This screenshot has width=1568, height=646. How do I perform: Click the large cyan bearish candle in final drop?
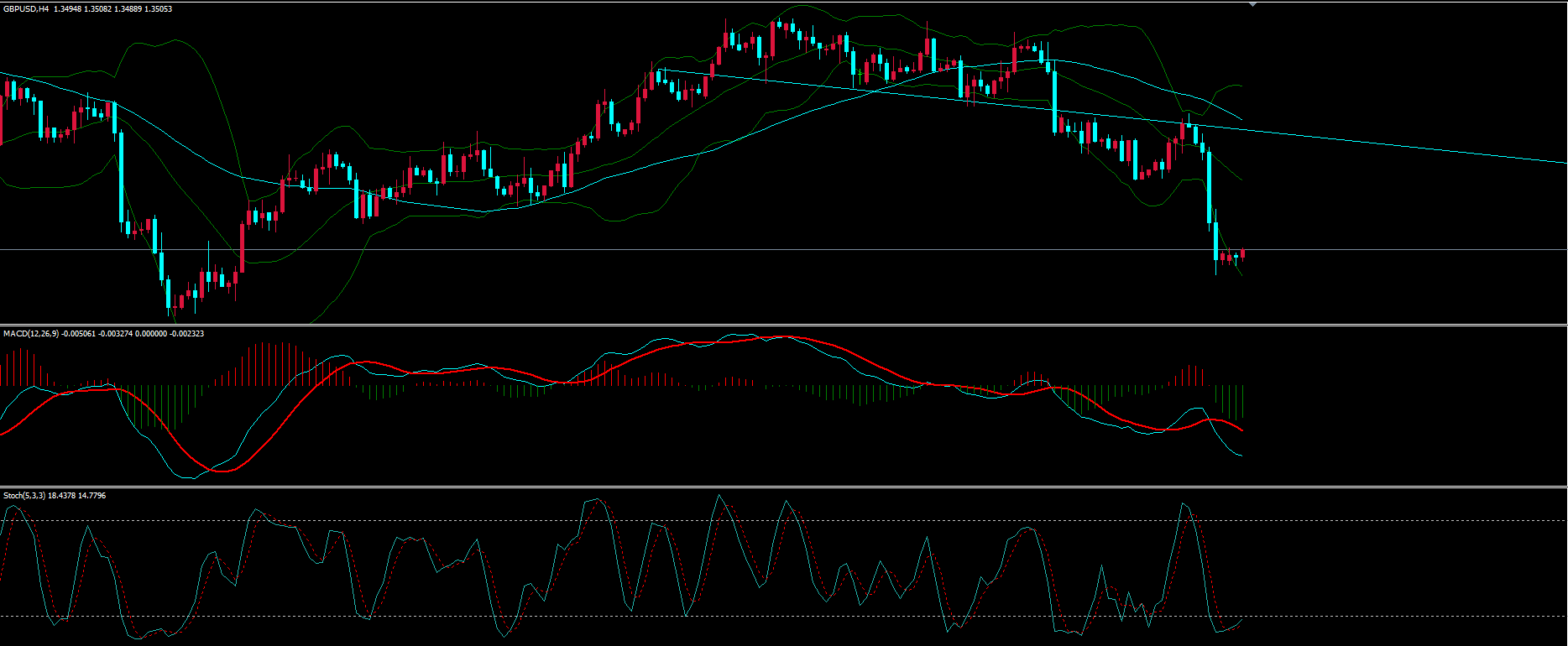(1210, 189)
